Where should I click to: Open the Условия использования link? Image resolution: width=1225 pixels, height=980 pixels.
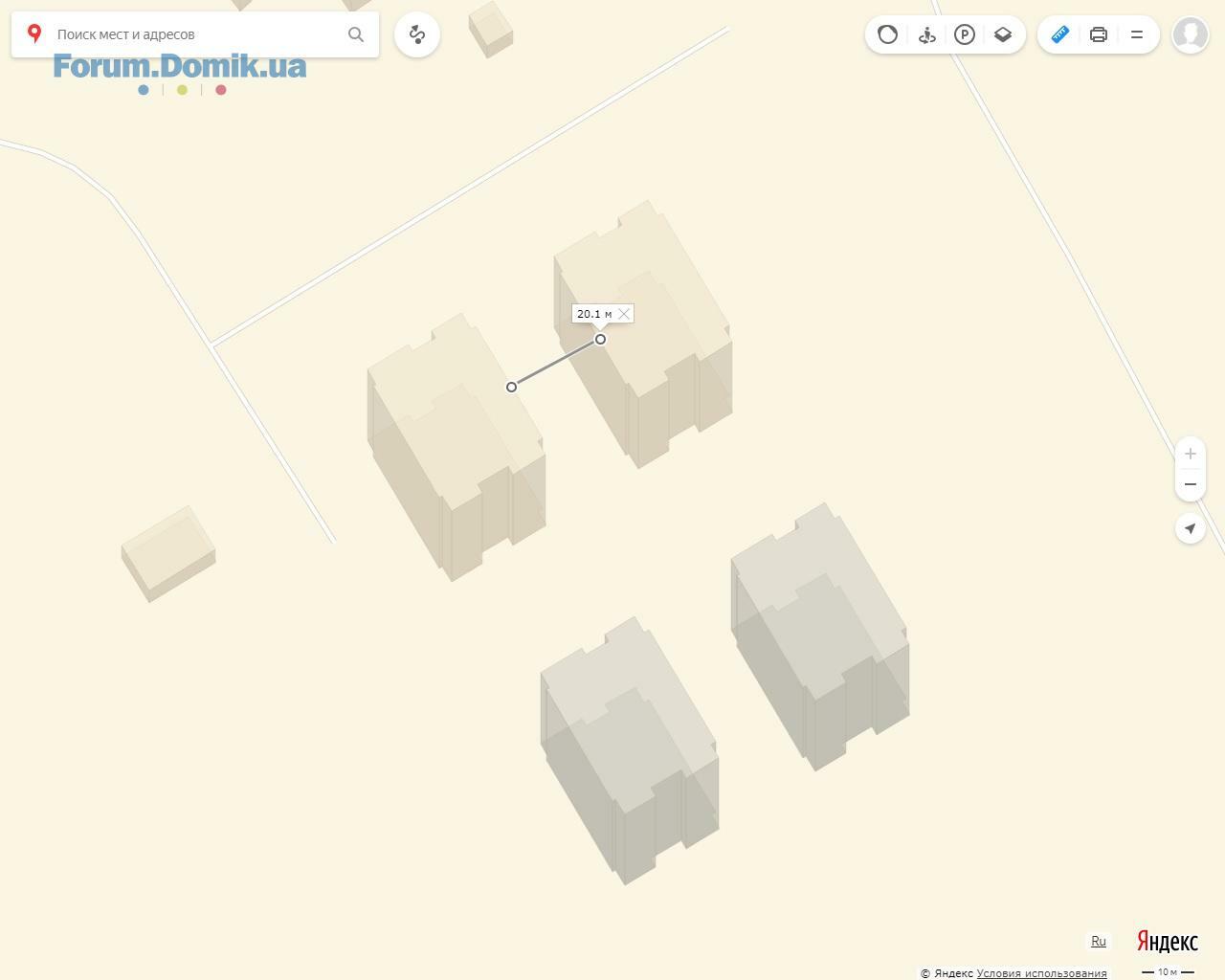1041,973
